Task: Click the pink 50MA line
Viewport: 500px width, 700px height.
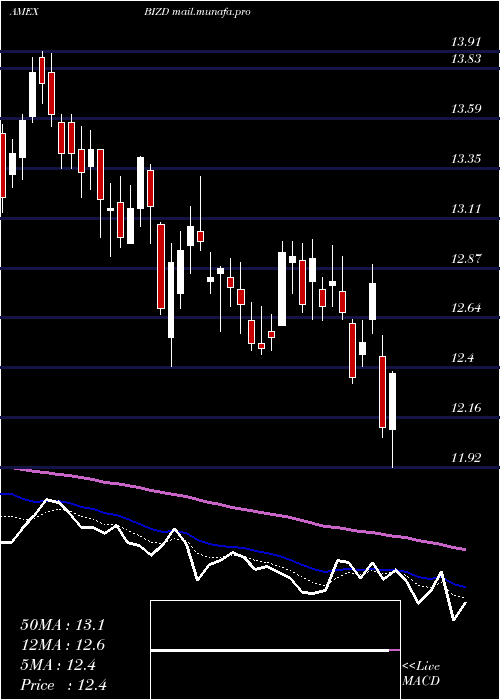Action: (x=241, y=508)
